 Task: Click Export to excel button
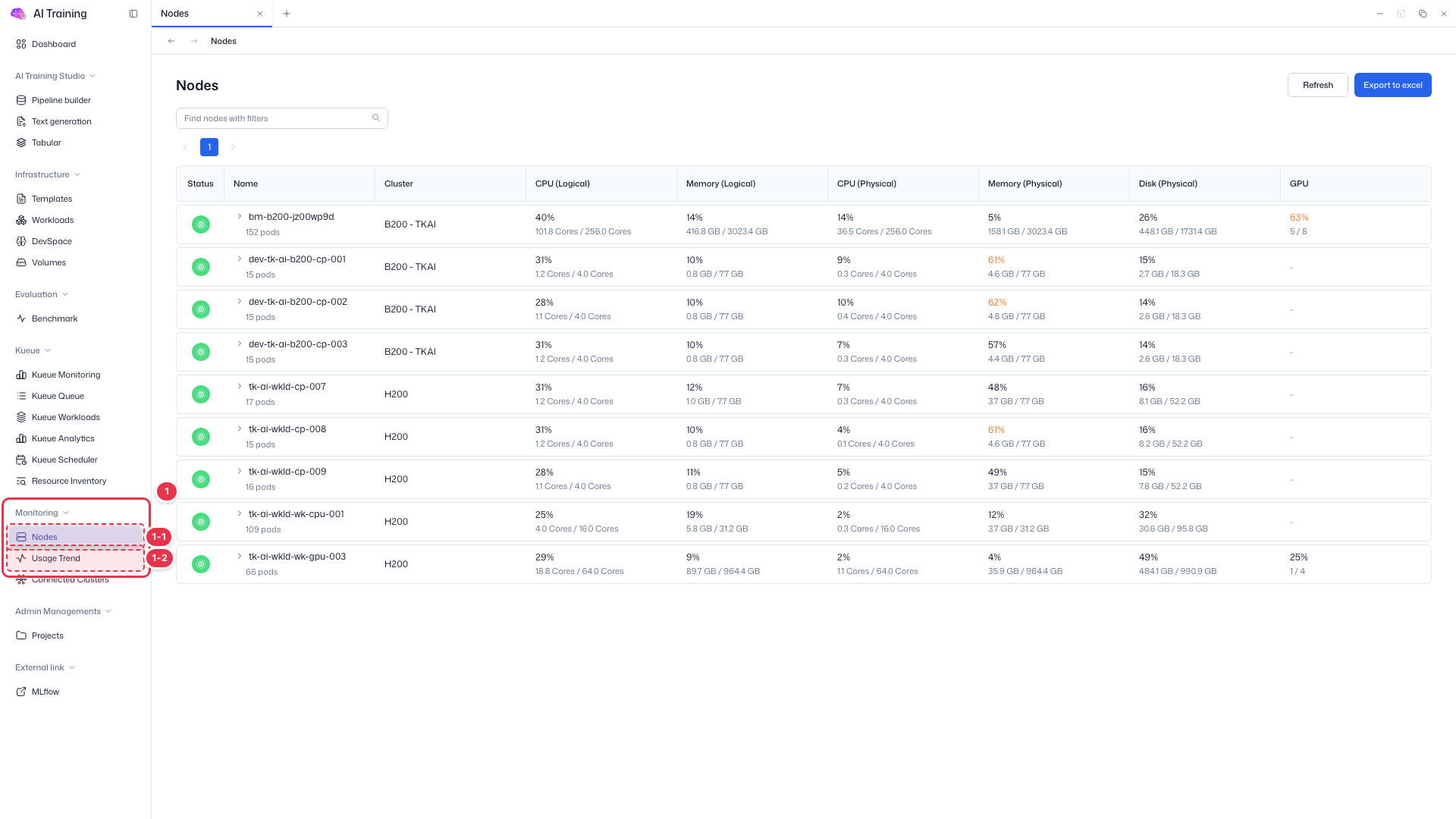click(1392, 85)
